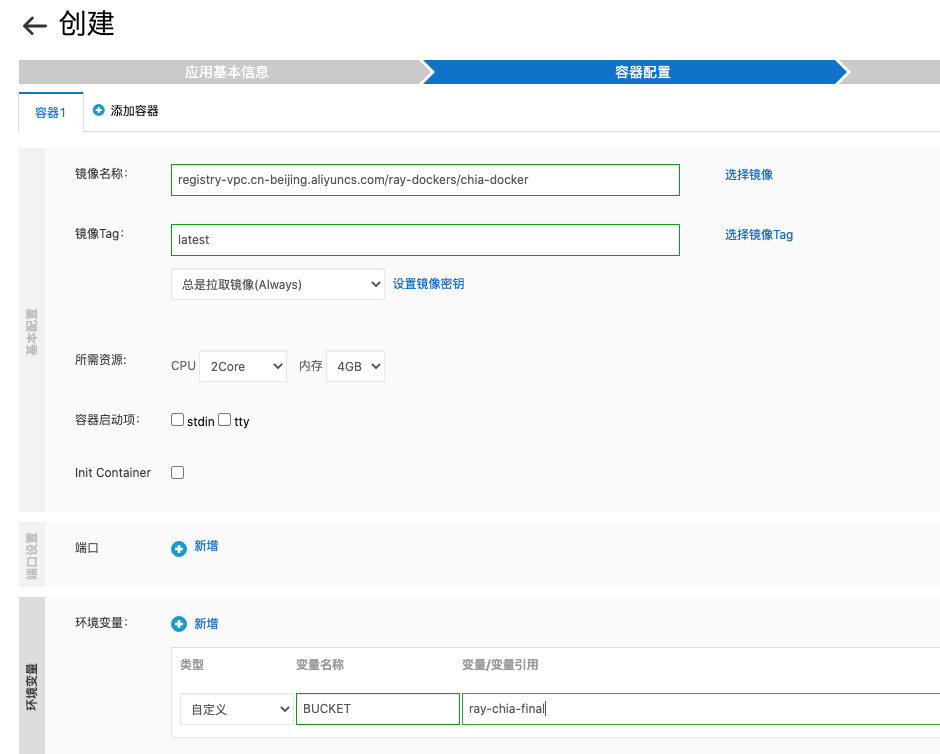Viewport: 940px width, 754px height.
Task: Click the 添加容器 tab label
Action: (134, 111)
